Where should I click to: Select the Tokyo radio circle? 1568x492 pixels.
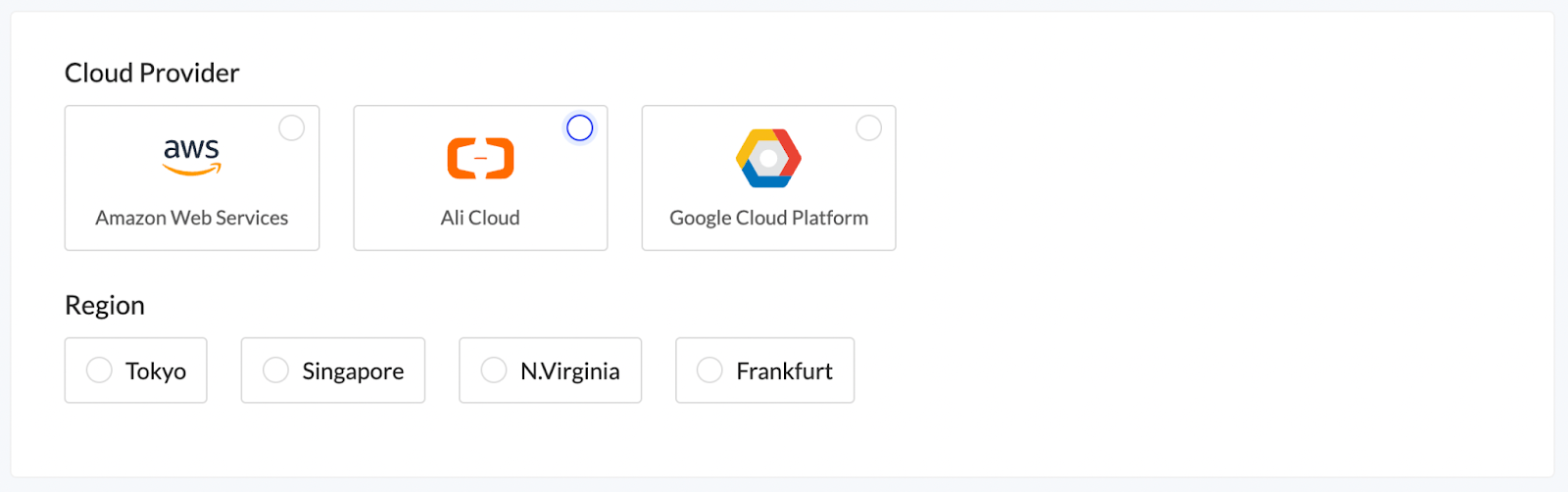[99, 369]
